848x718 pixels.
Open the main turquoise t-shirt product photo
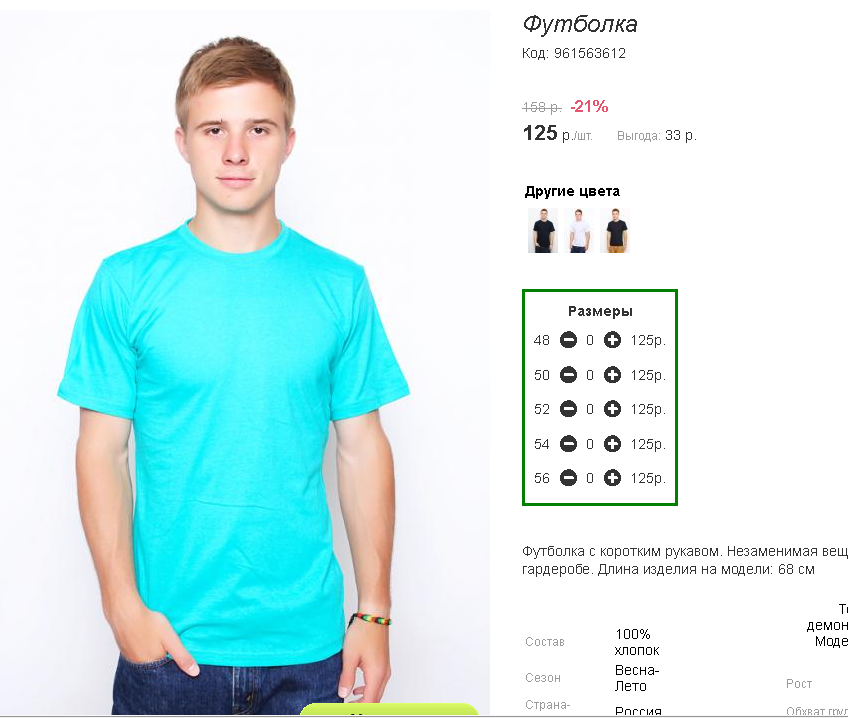pos(245,362)
